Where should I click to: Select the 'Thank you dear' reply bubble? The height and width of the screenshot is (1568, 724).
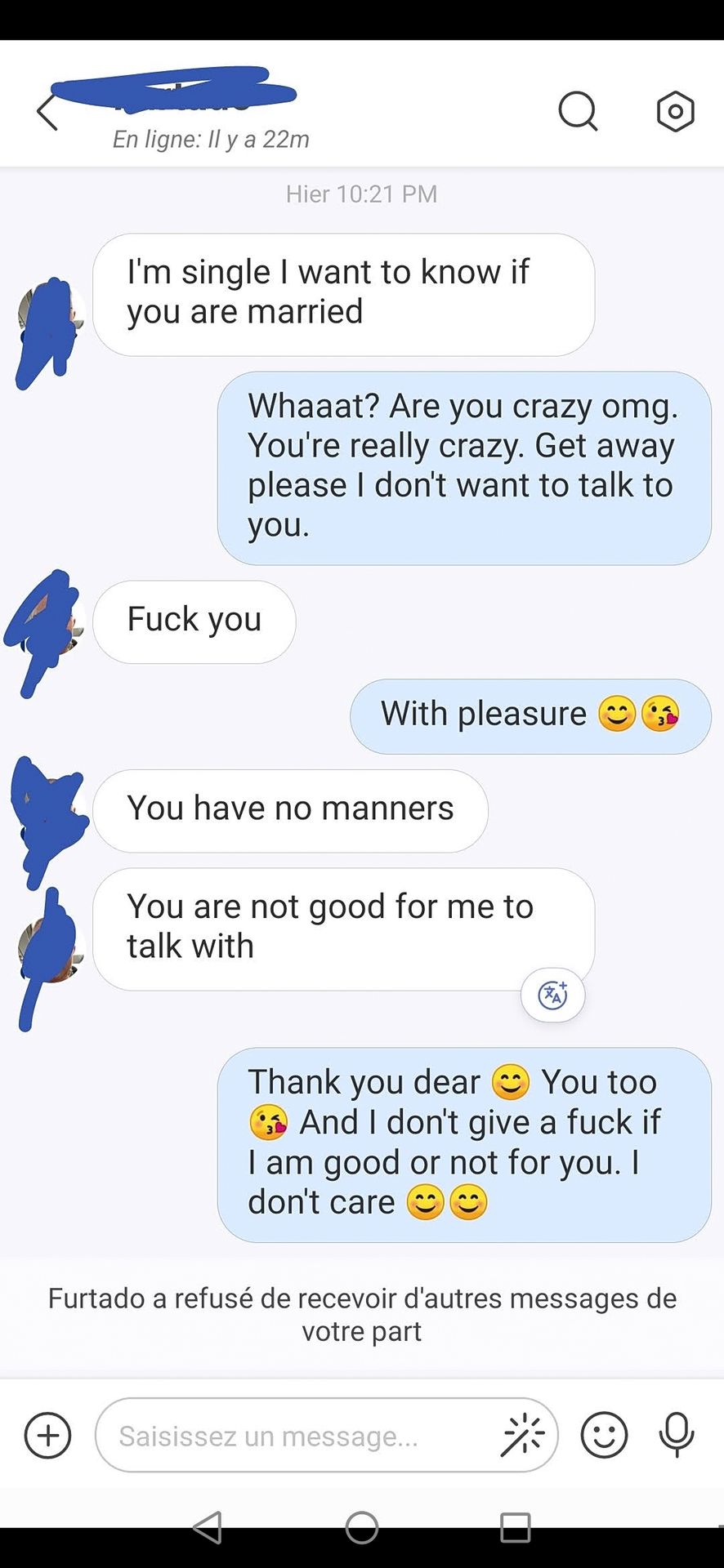[x=464, y=1145]
